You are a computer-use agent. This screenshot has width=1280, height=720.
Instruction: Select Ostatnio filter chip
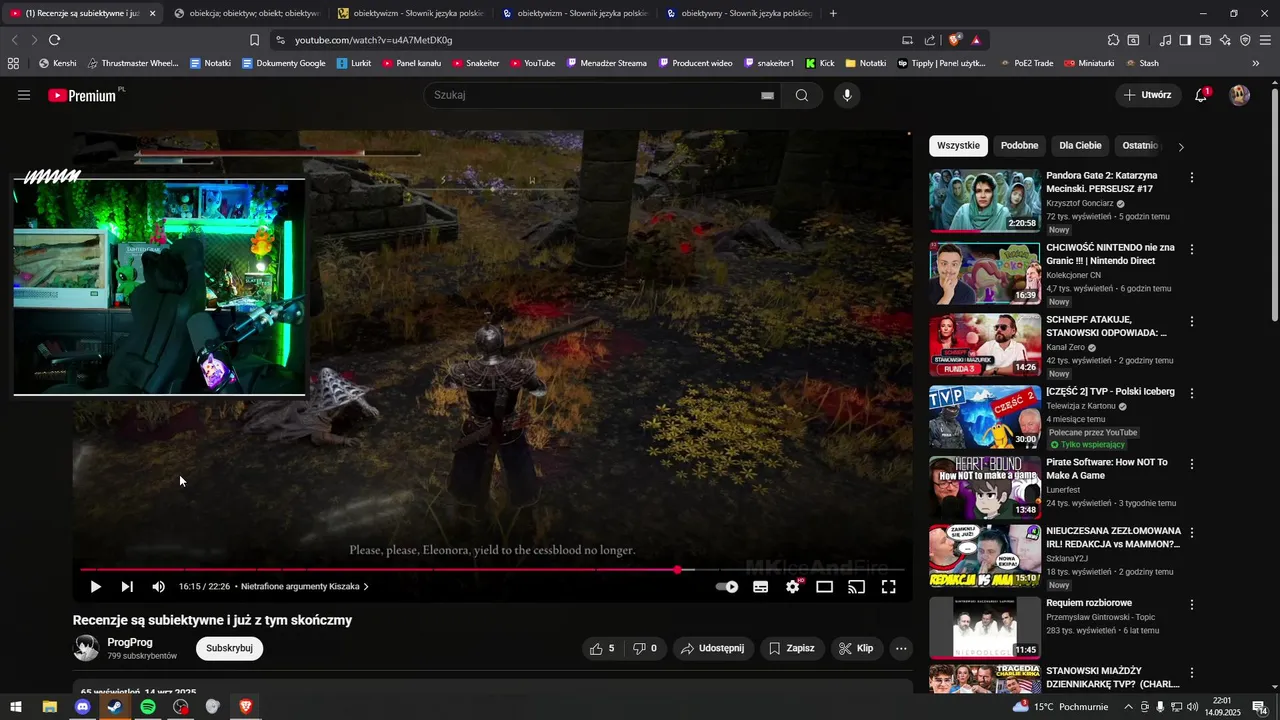1140,146
